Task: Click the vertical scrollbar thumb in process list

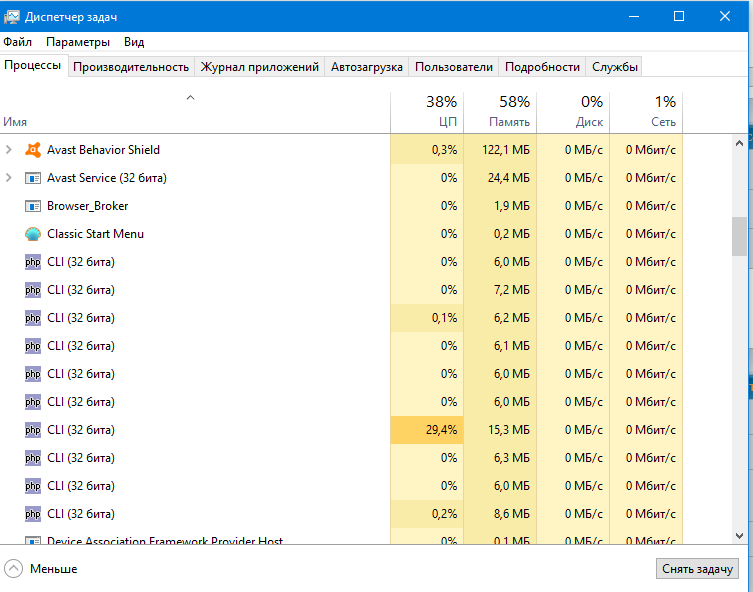Action: [739, 237]
